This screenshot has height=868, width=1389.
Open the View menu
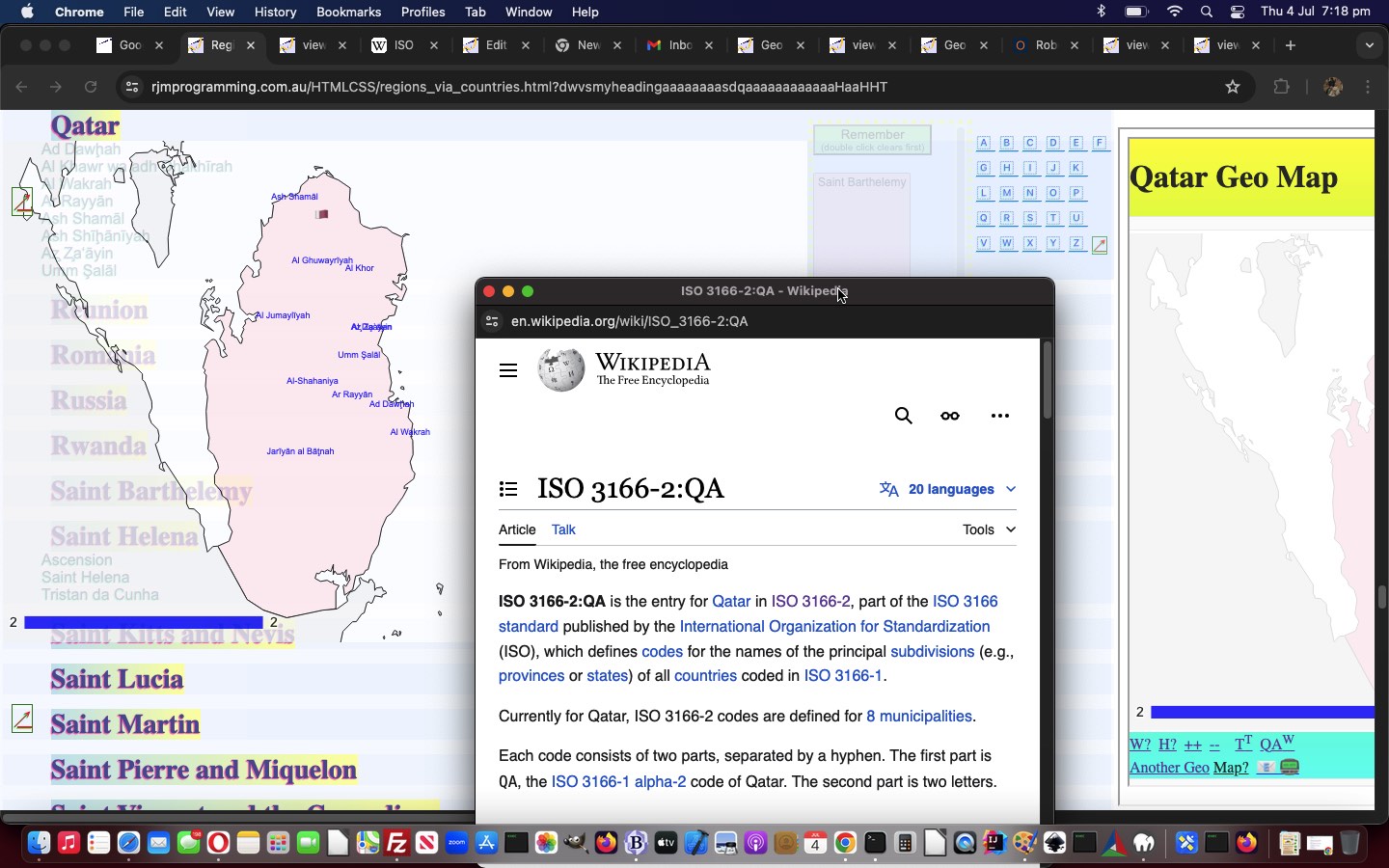[221, 12]
